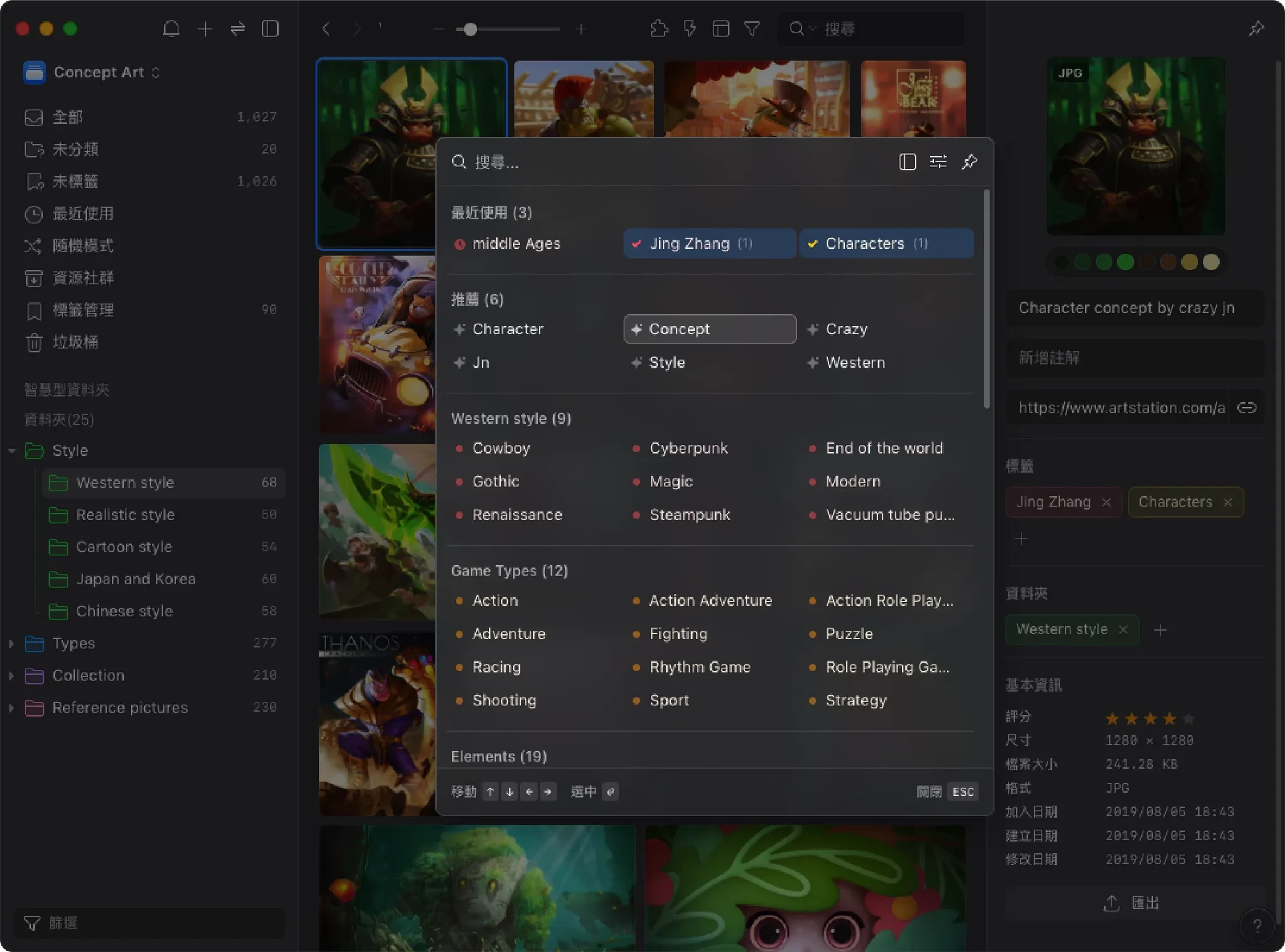This screenshot has width=1285, height=952.
Task: Collapse the Style folder
Action: point(11,451)
